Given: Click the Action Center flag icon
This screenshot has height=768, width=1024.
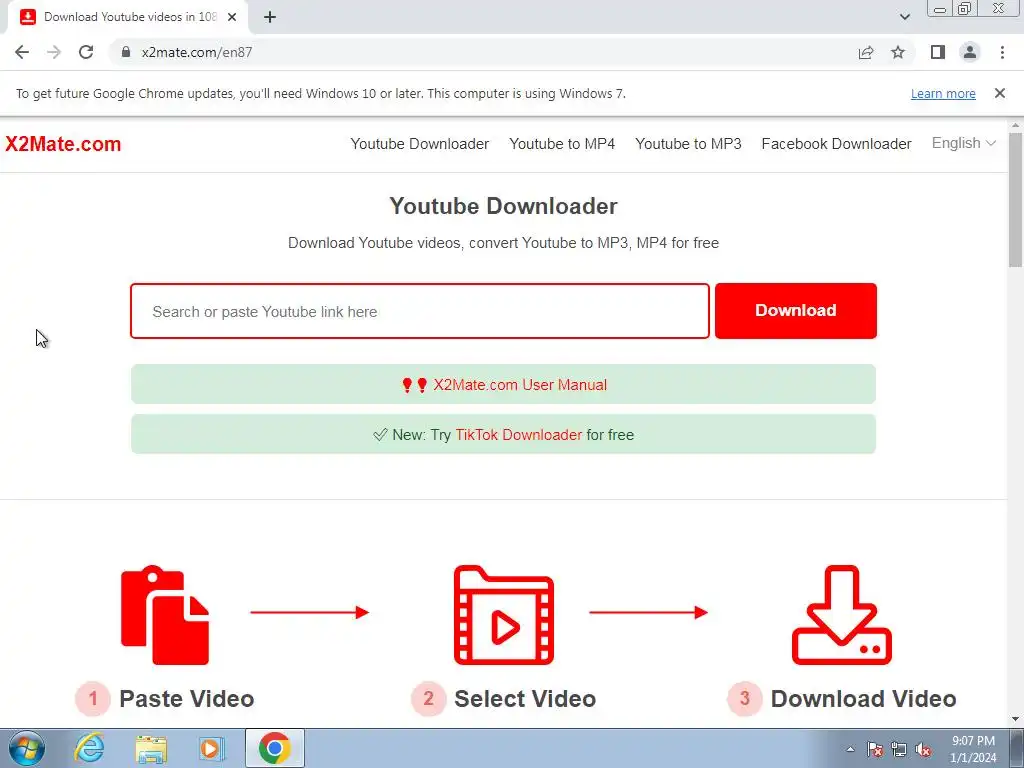Looking at the screenshot, I should [x=875, y=749].
